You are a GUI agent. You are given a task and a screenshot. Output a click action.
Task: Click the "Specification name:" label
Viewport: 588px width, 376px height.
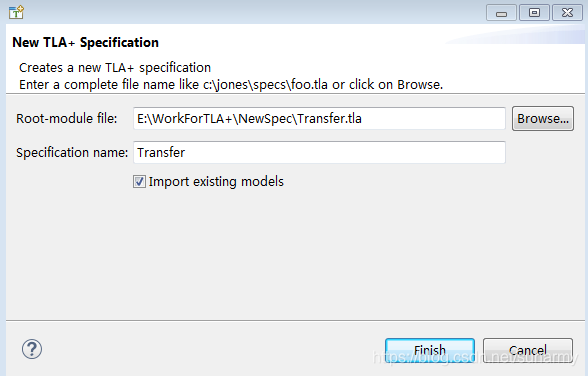pos(72,153)
